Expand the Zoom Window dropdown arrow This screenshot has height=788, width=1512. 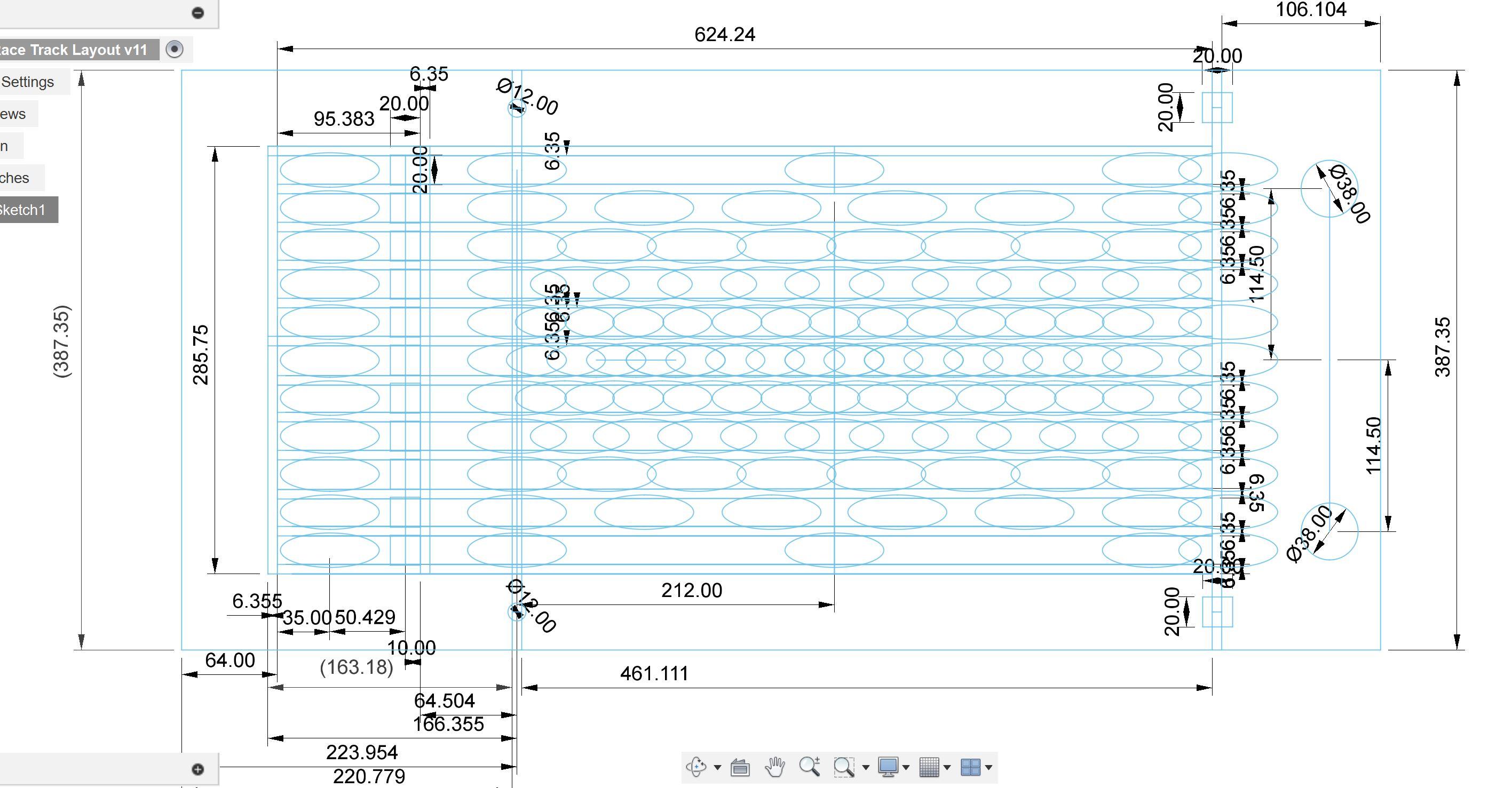(865, 768)
